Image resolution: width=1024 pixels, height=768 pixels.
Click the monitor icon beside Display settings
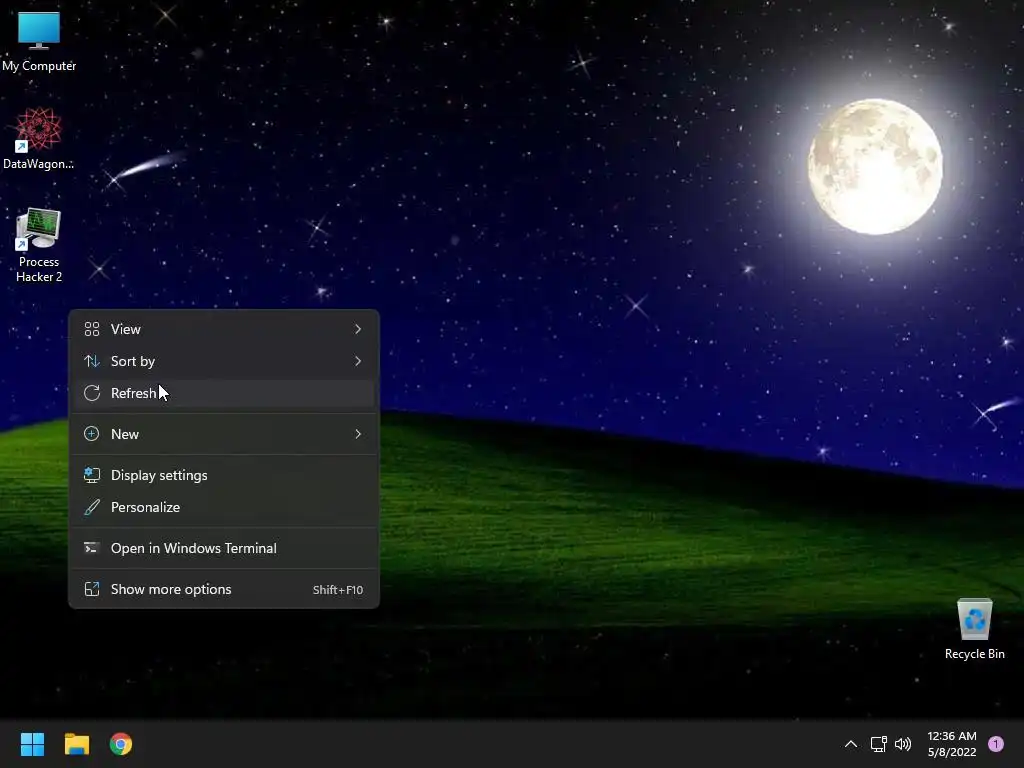92,475
